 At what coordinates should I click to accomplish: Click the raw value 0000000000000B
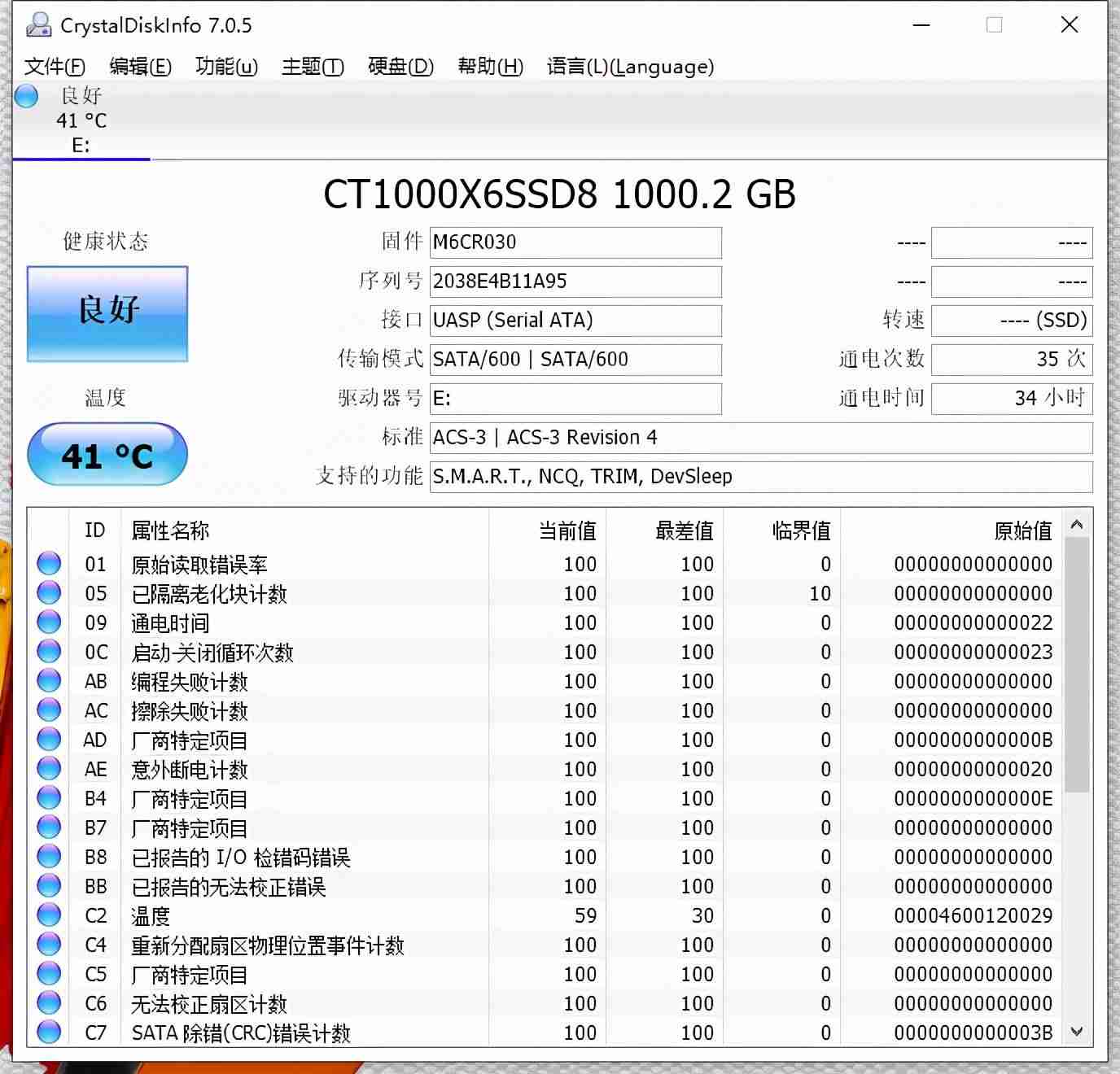point(973,740)
